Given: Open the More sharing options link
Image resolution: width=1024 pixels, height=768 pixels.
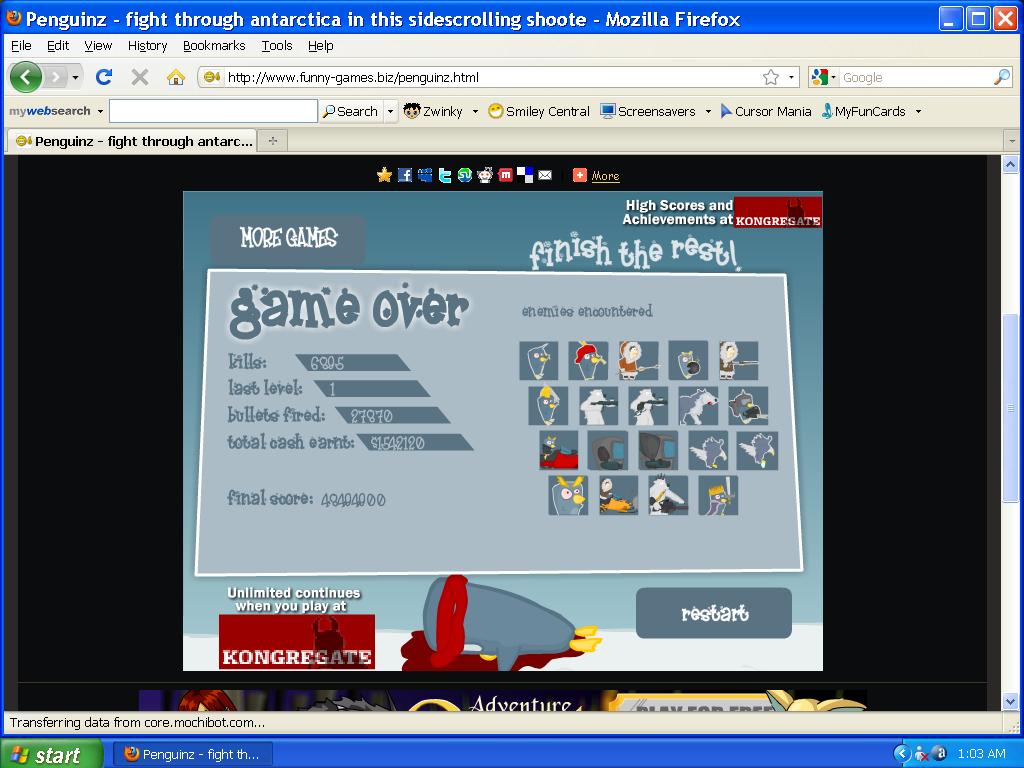Looking at the screenshot, I should click(605, 176).
